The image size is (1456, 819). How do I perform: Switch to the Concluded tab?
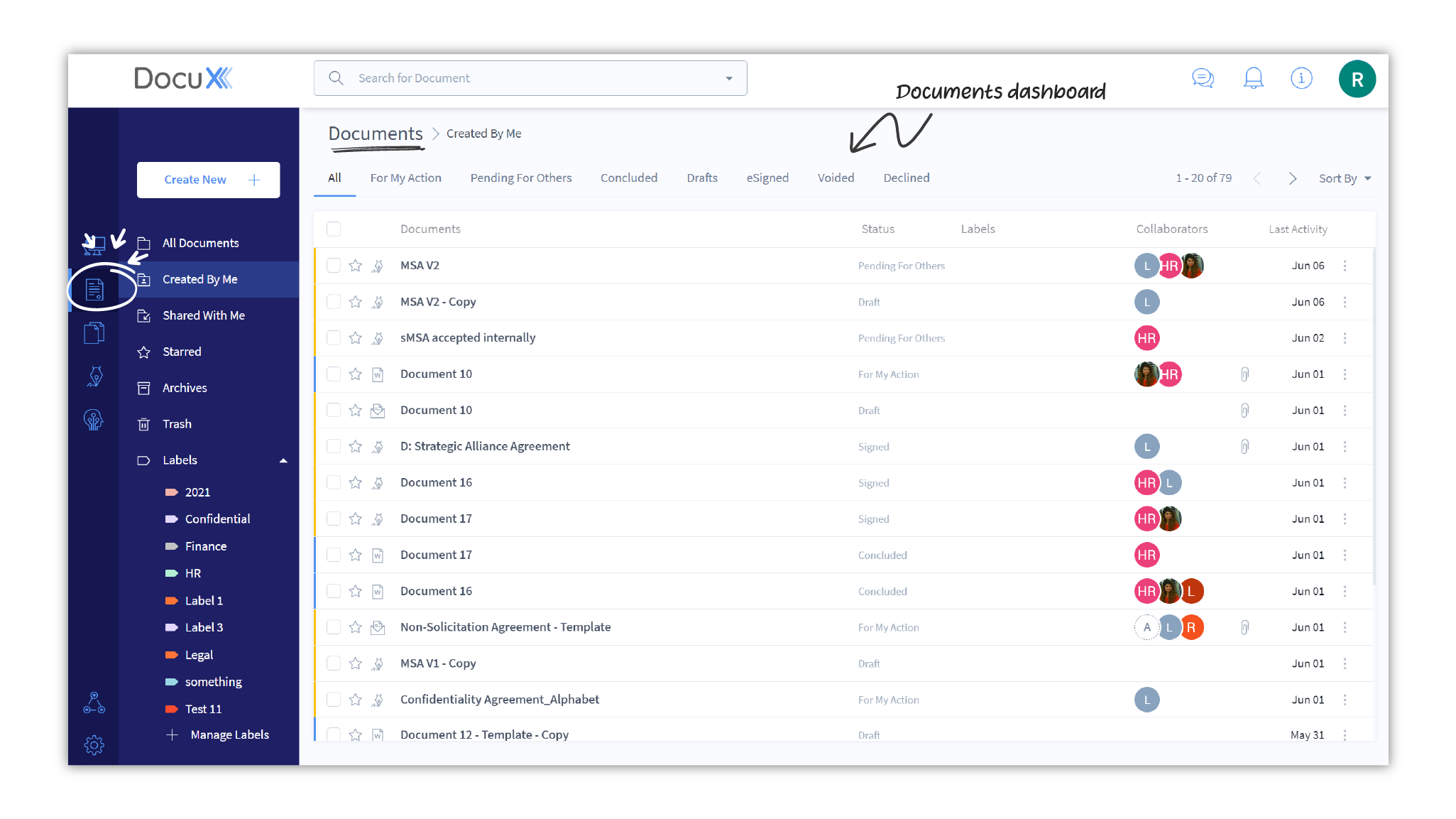(628, 178)
